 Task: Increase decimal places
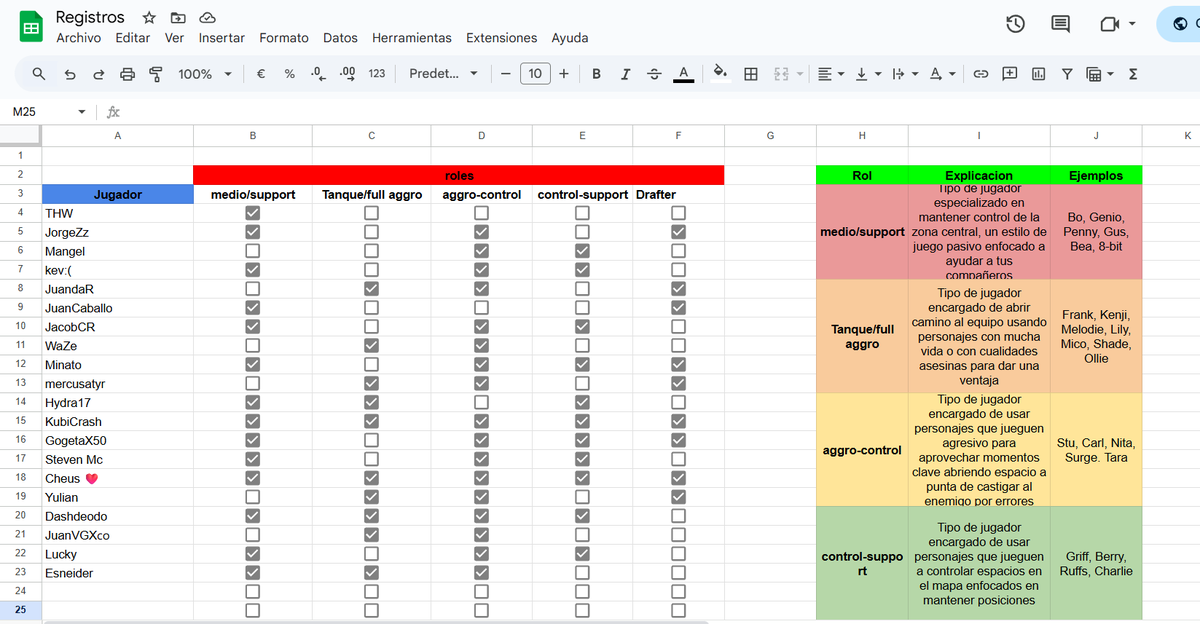(347, 74)
